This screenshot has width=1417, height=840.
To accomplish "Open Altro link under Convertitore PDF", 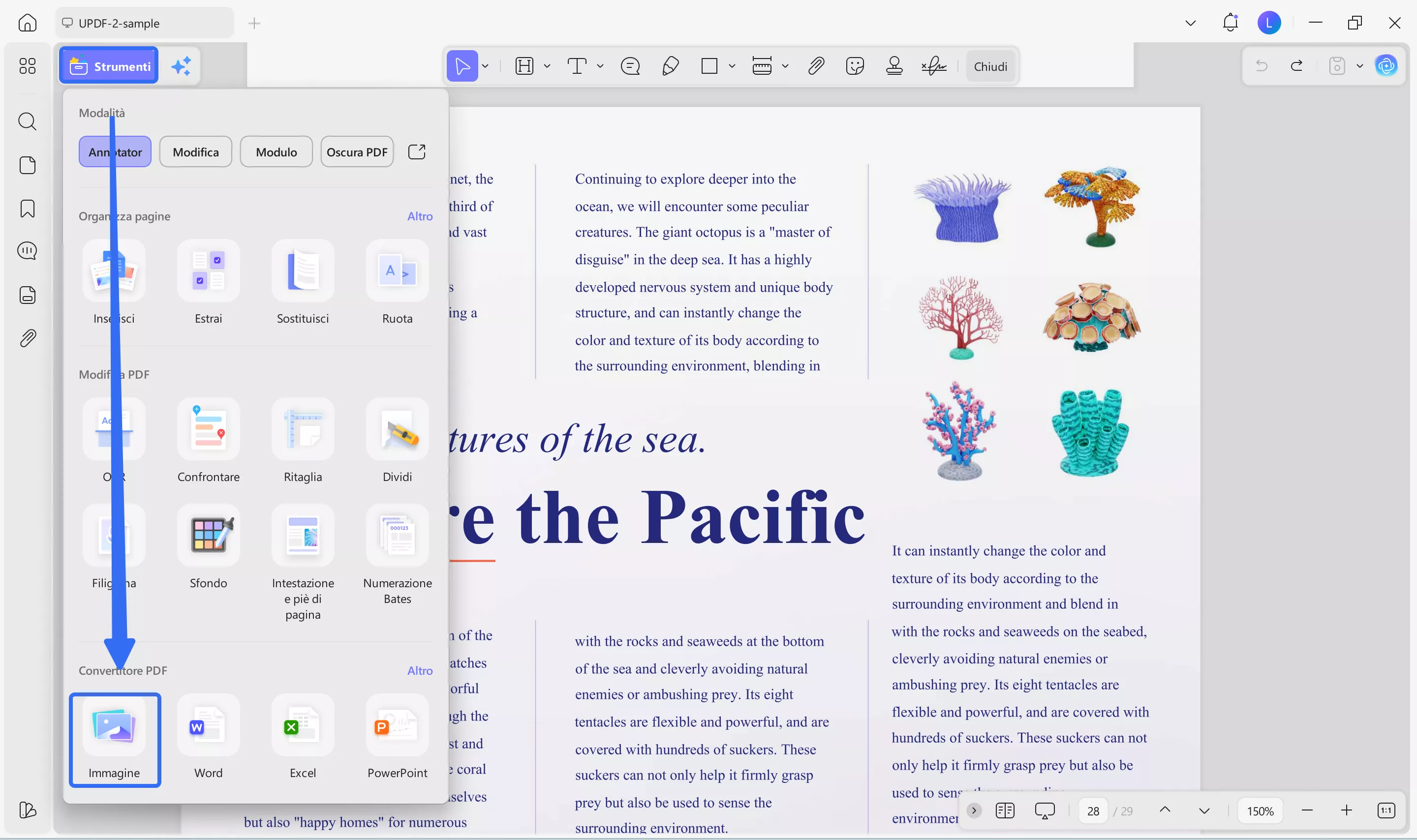I will (420, 670).
